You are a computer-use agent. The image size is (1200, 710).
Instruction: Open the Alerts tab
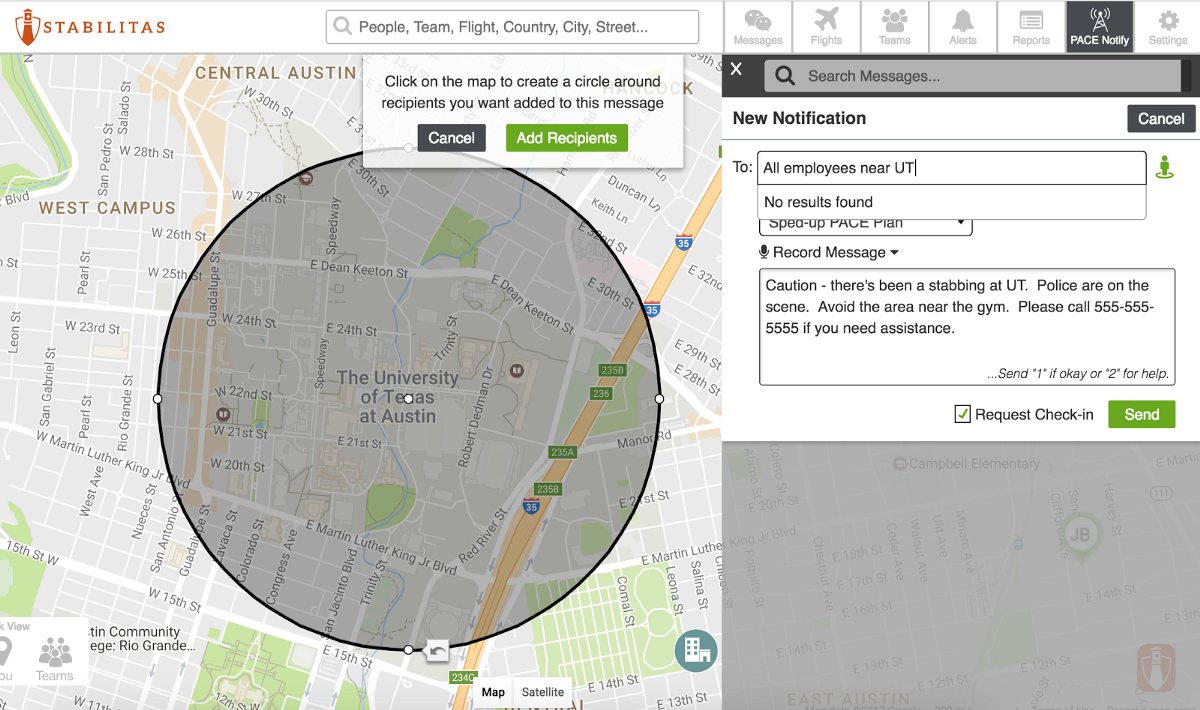(x=962, y=27)
